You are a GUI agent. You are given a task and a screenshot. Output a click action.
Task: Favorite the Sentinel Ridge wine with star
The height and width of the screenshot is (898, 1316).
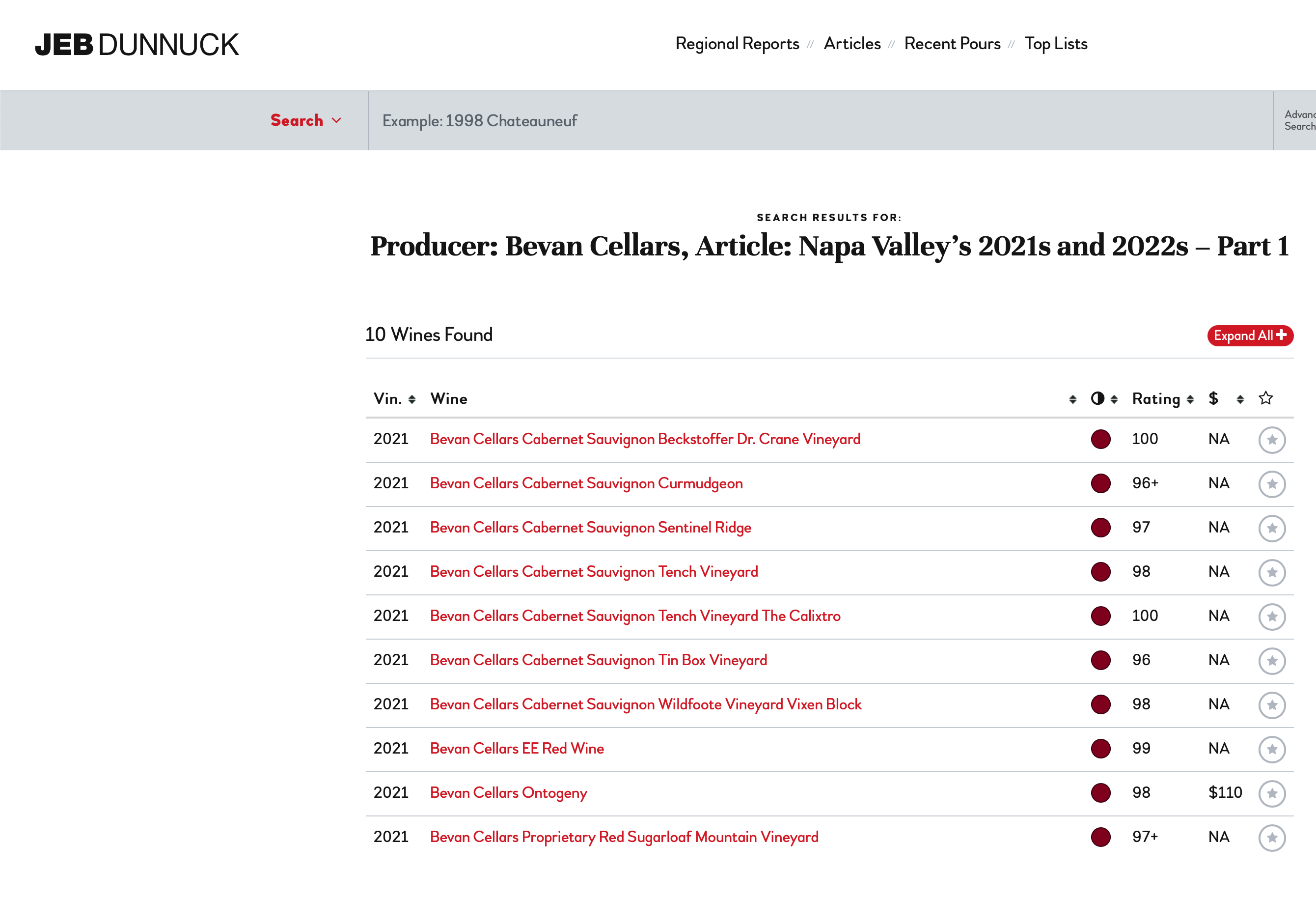pyautogui.click(x=1272, y=528)
